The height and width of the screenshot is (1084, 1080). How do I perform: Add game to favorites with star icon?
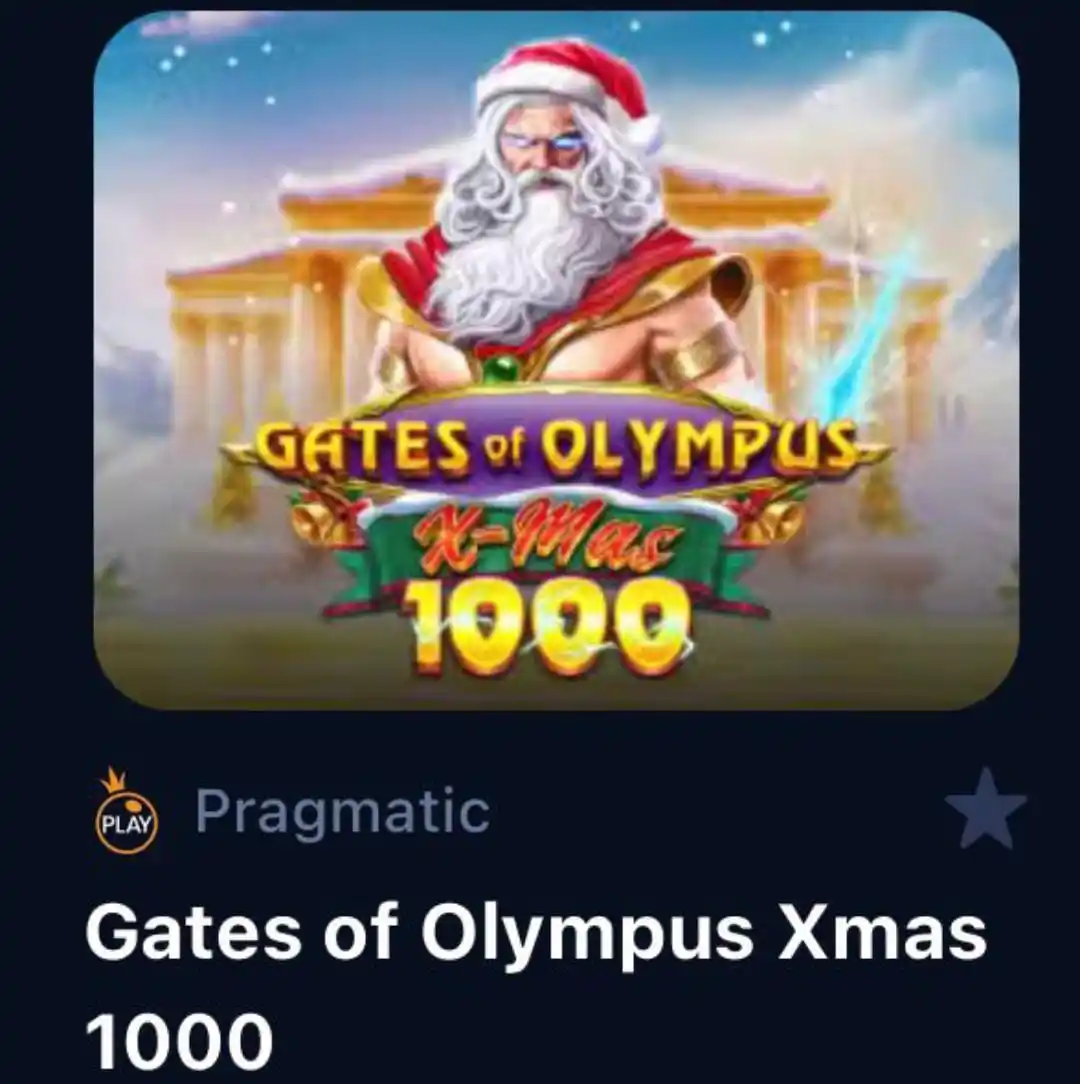click(985, 809)
